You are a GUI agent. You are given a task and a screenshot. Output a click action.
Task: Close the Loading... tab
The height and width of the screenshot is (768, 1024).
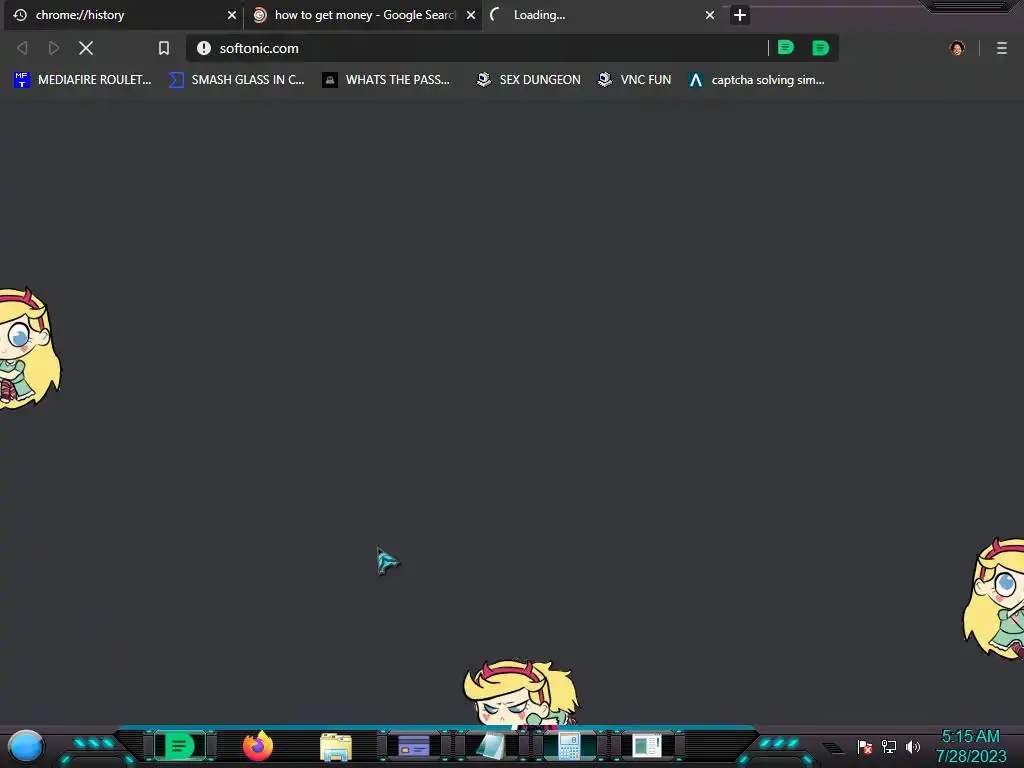(709, 15)
